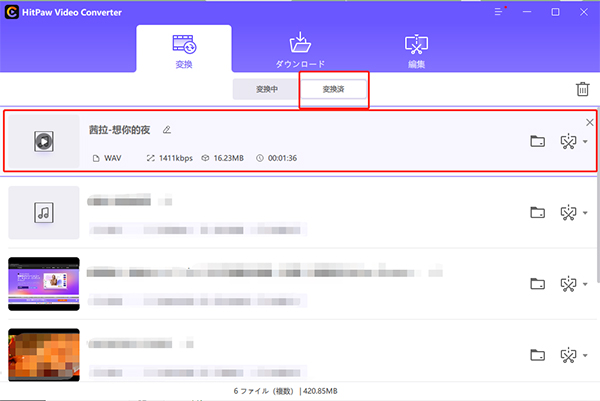Open the ダウンロード tab
Screen dimensions: 600x401
coord(300,50)
